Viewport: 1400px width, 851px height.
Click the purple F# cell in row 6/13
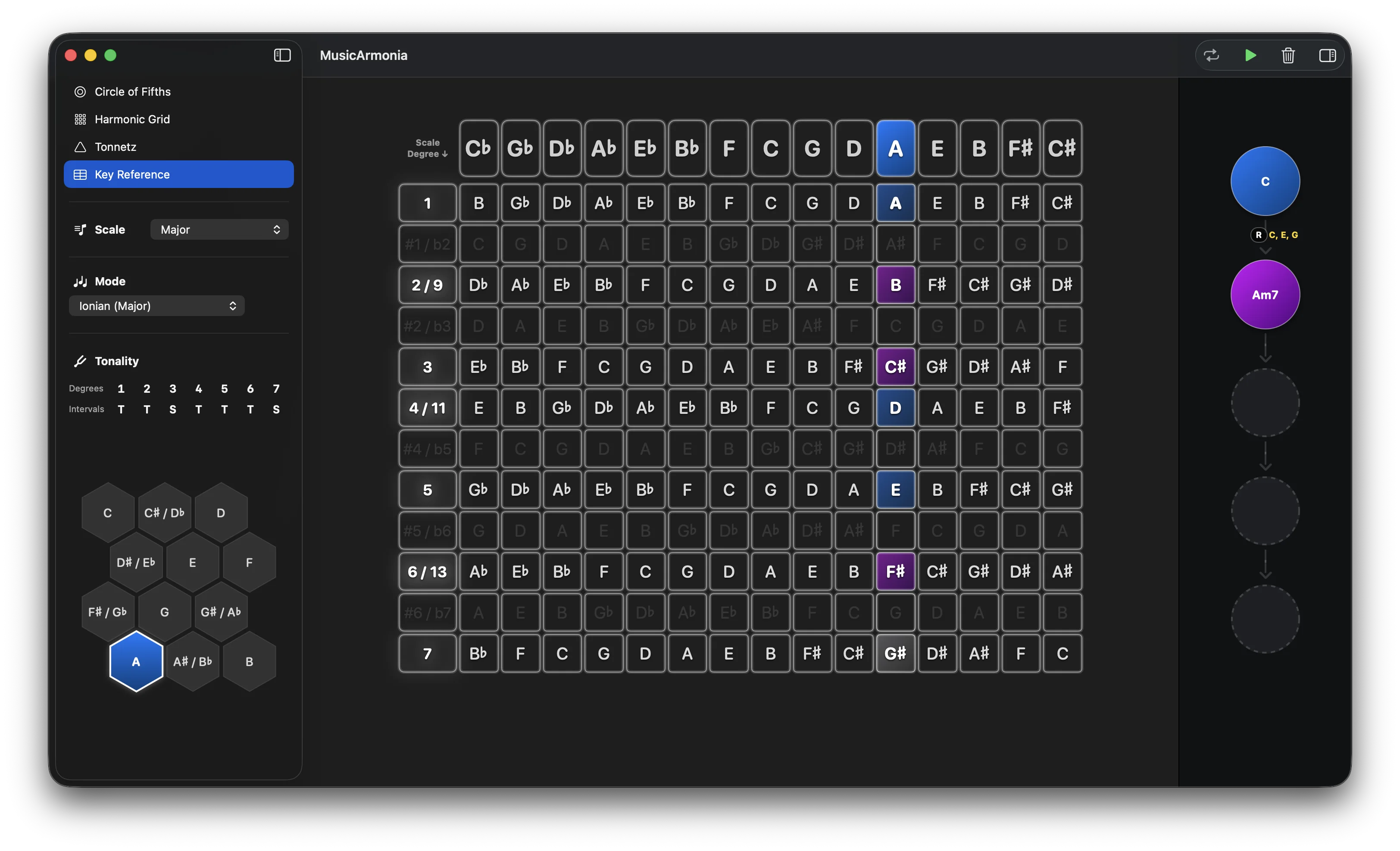(x=895, y=572)
